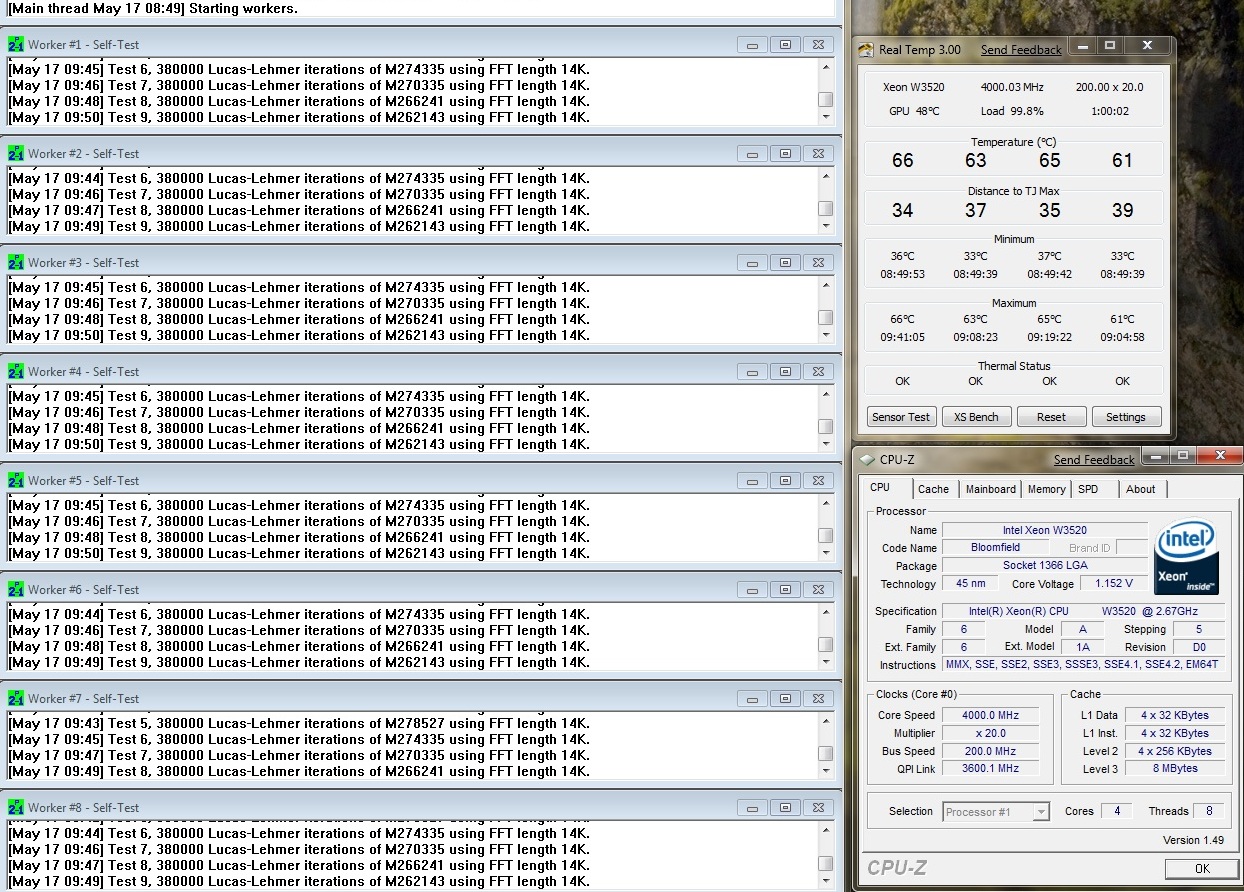The width and height of the screenshot is (1244, 892).
Task: Open the Mainboard tab in CPU-Z
Action: (990, 489)
